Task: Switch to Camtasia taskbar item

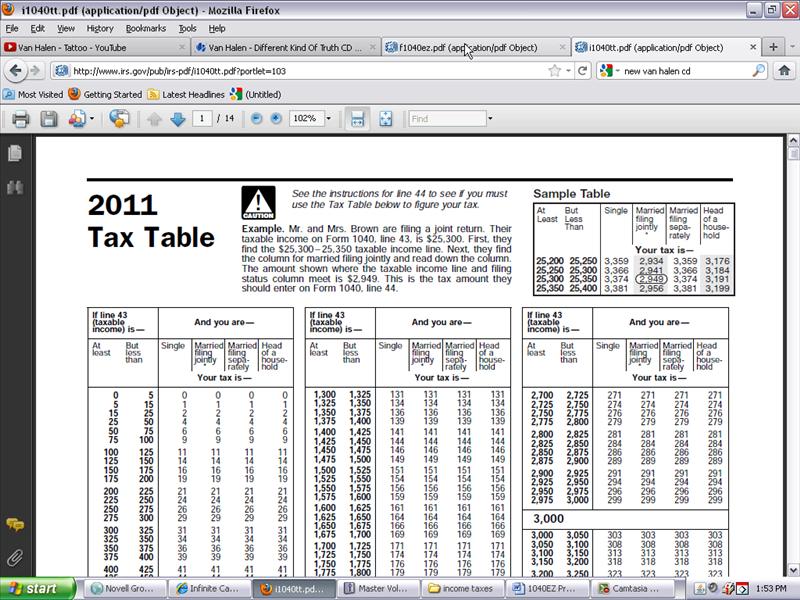Action: 632,588
